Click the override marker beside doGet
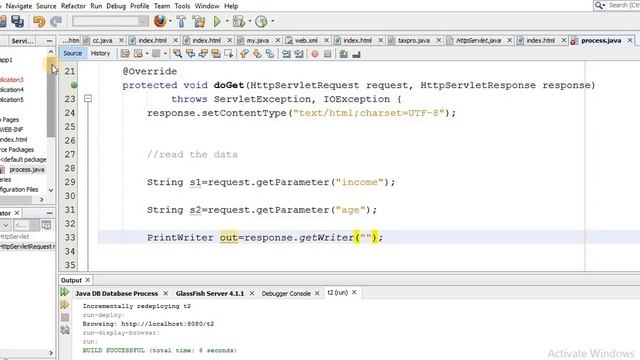 coord(74,85)
